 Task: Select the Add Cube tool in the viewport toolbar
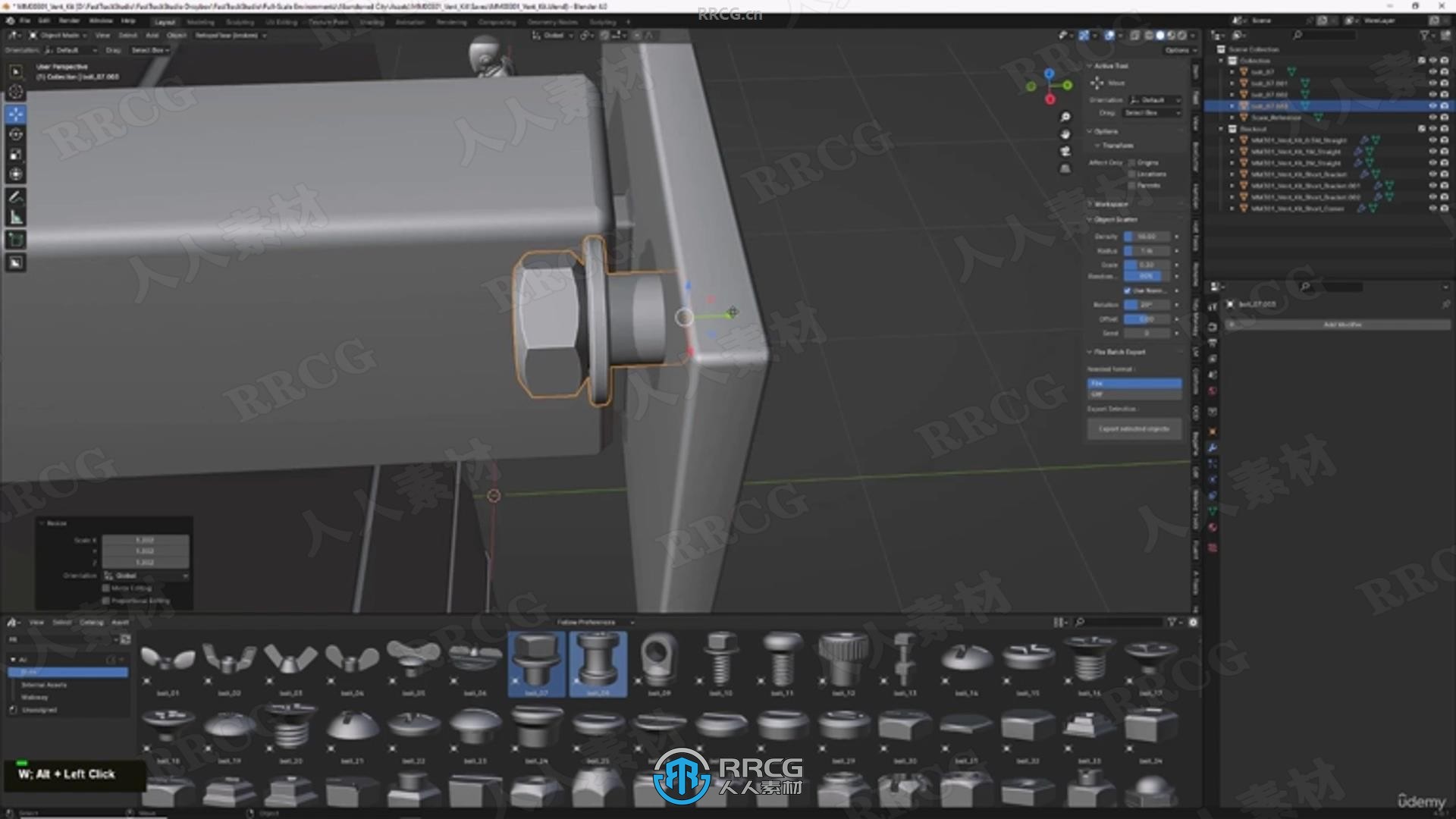[x=15, y=240]
